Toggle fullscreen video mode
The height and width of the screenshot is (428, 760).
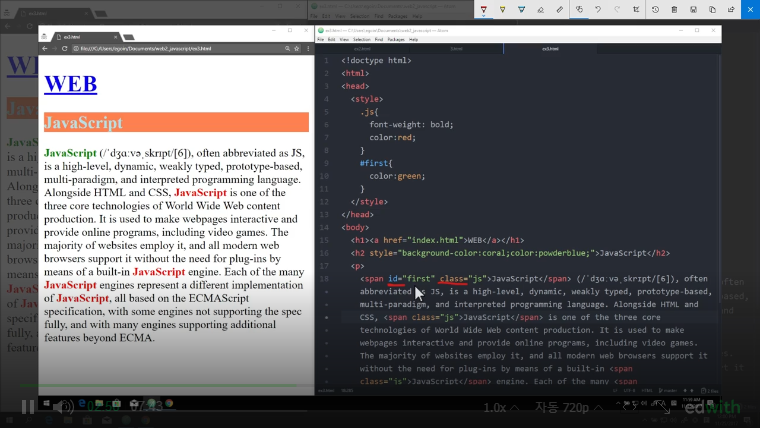[x=663, y=407]
